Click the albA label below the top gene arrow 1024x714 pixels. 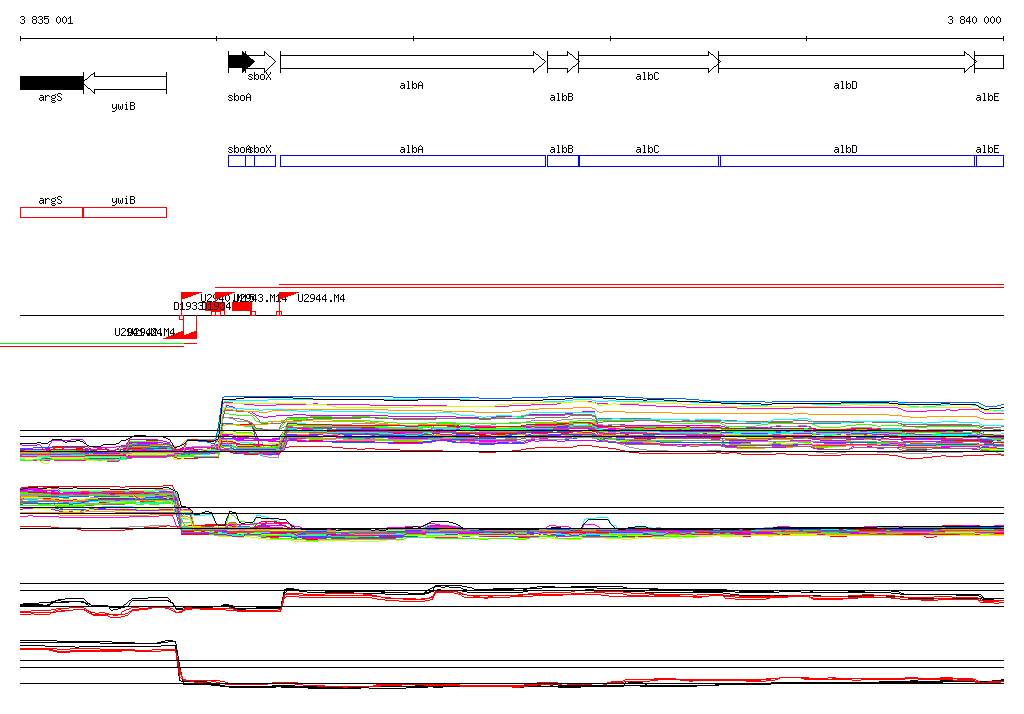[411, 86]
